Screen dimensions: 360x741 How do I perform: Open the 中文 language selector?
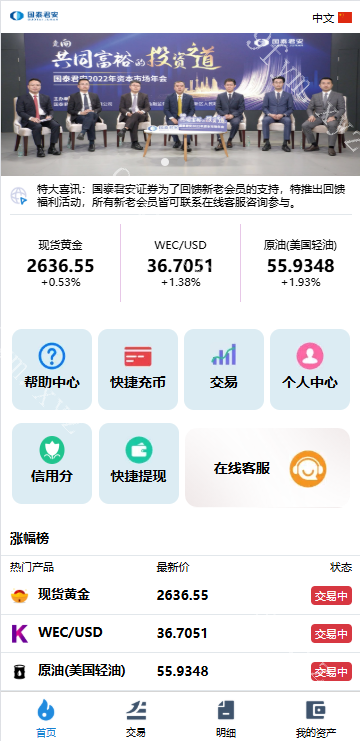[x=323, y=18]
